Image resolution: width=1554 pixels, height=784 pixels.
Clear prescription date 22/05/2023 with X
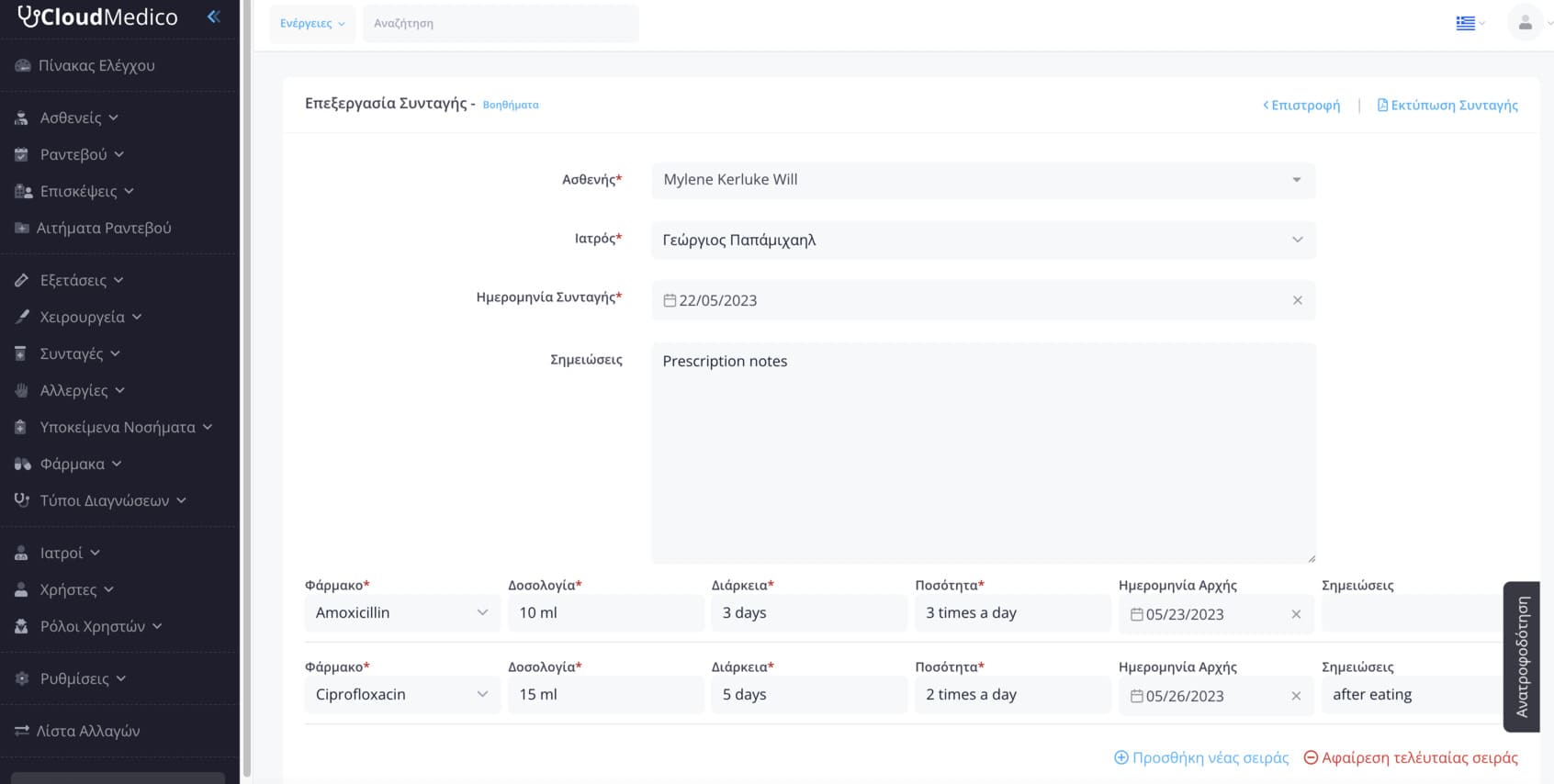pyautogui.click(x=1297, y=300)
